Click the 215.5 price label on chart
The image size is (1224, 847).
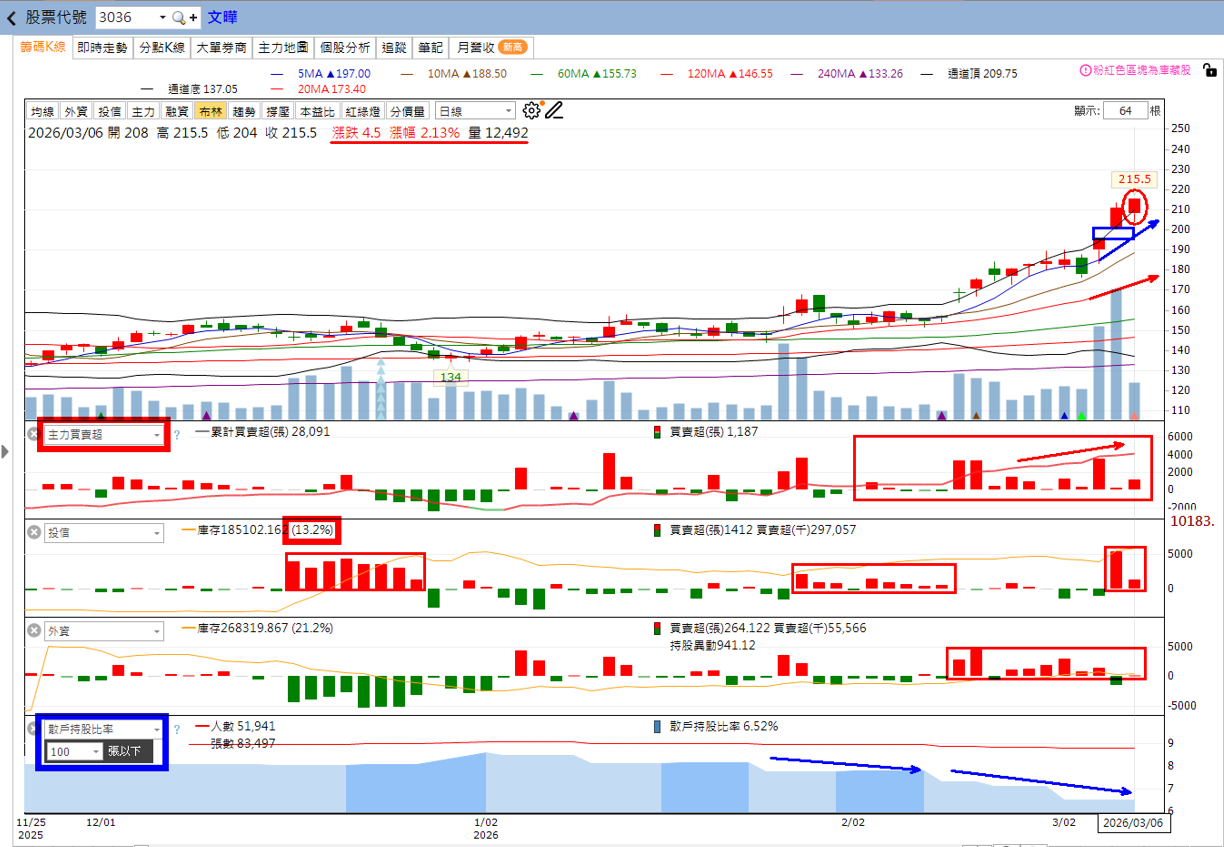(x=1135, y=180)
